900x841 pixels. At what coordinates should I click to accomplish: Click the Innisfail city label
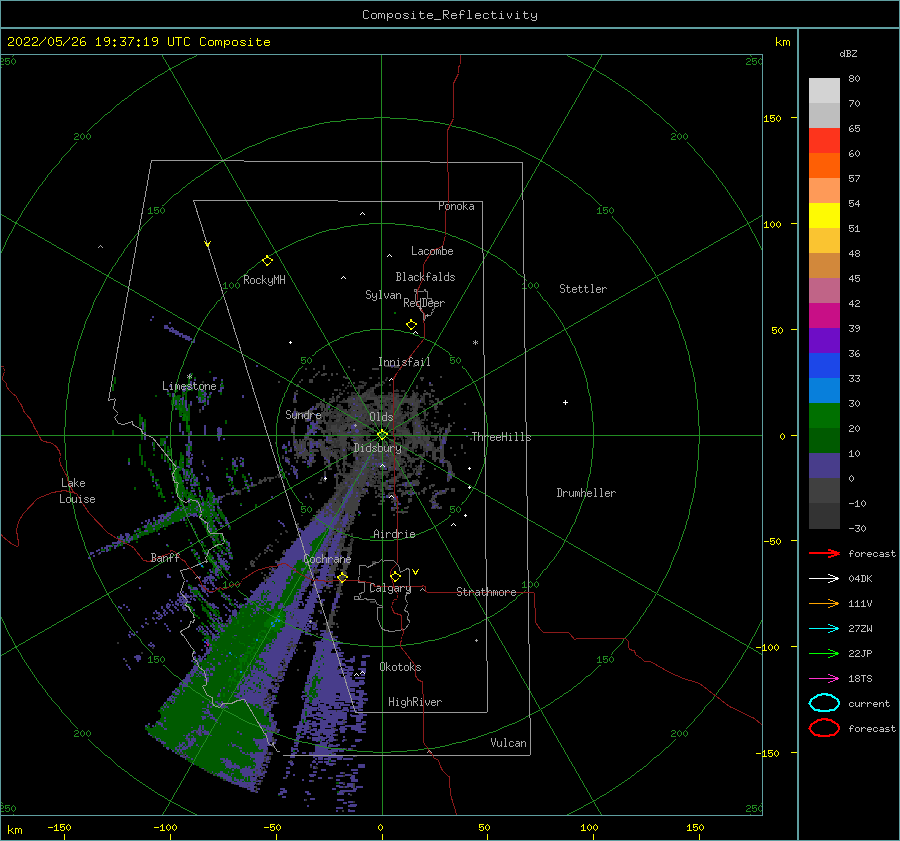[404, 362]
